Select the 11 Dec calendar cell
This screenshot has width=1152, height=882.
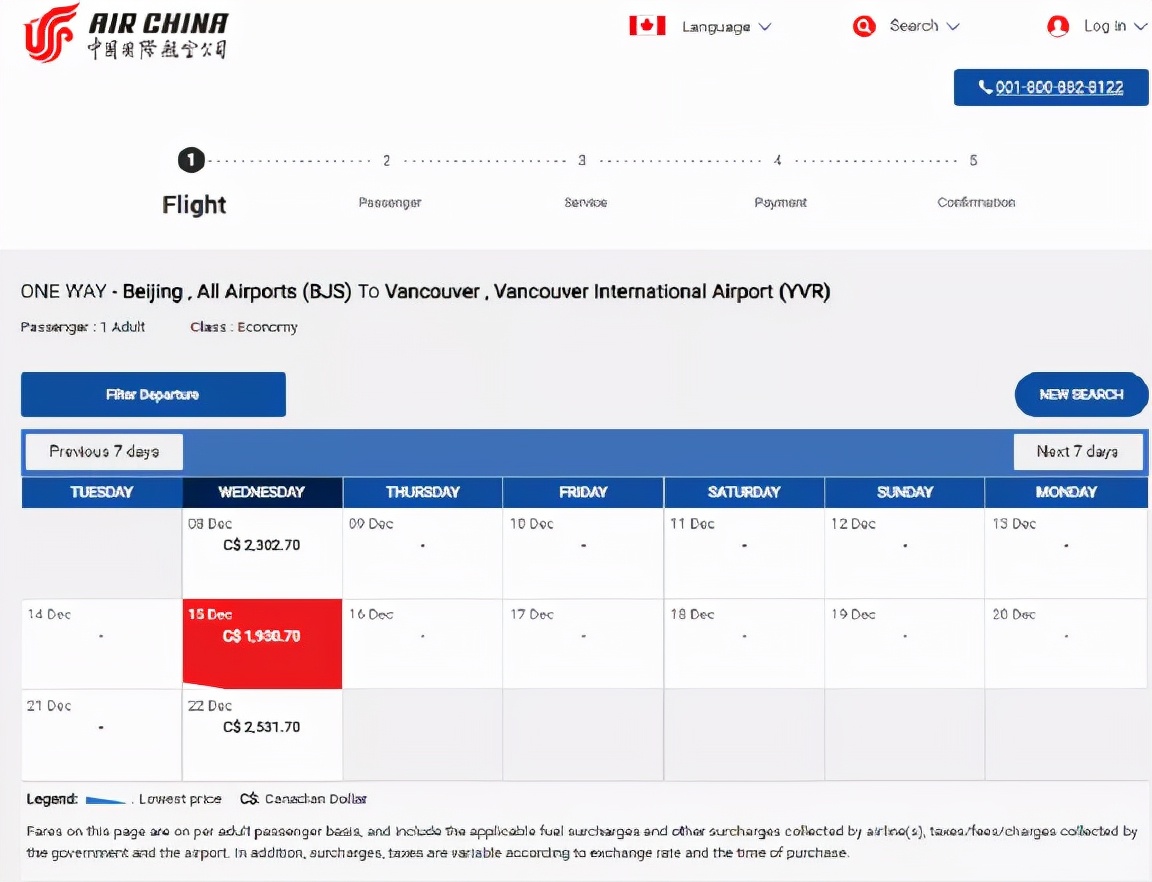(x=744, y=553)
